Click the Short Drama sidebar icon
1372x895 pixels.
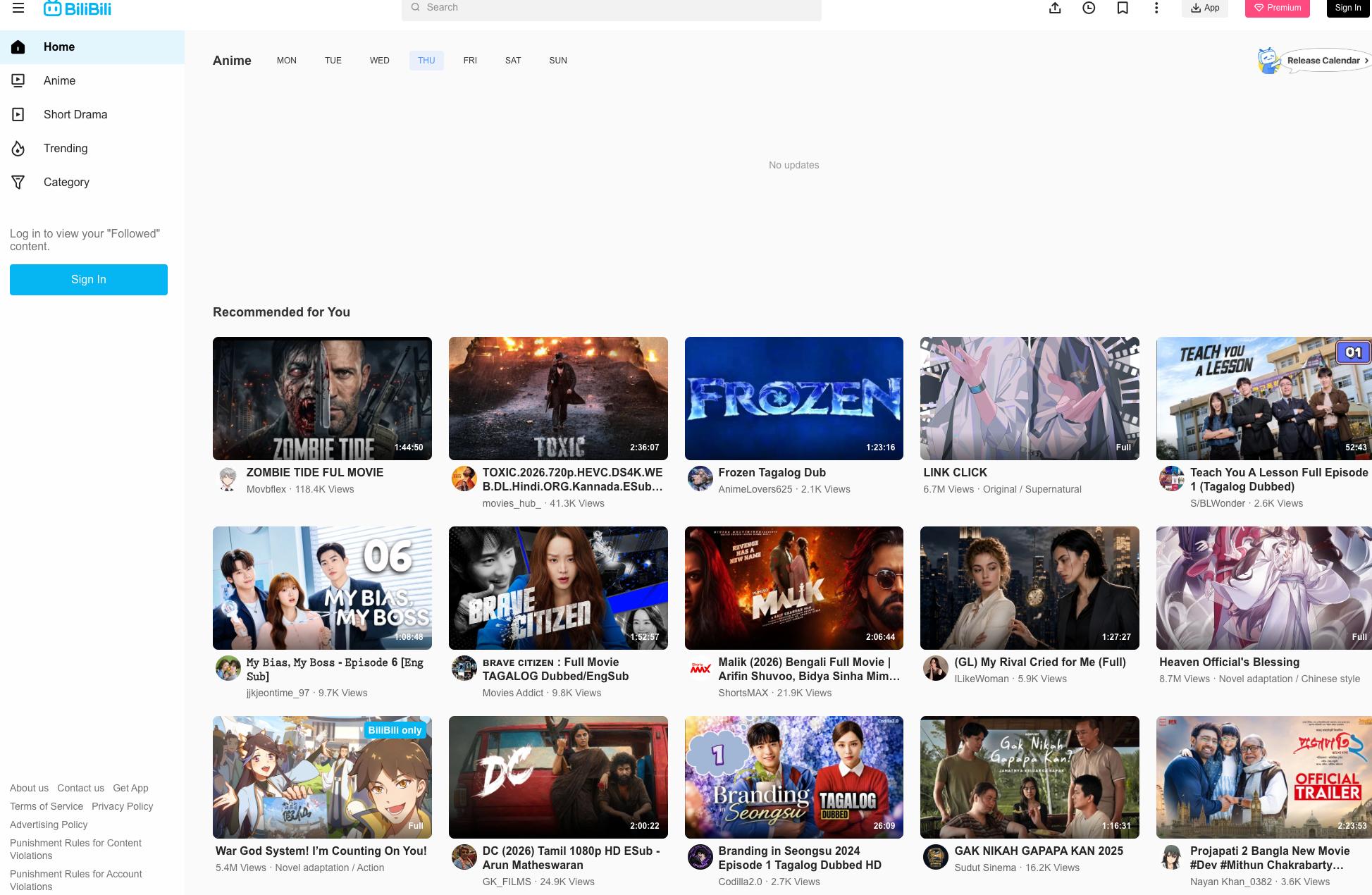pyautogui.click(x=18, y=115)
